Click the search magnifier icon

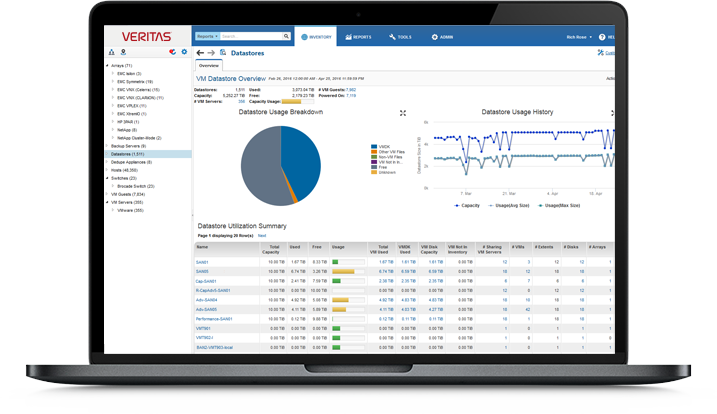286,36
